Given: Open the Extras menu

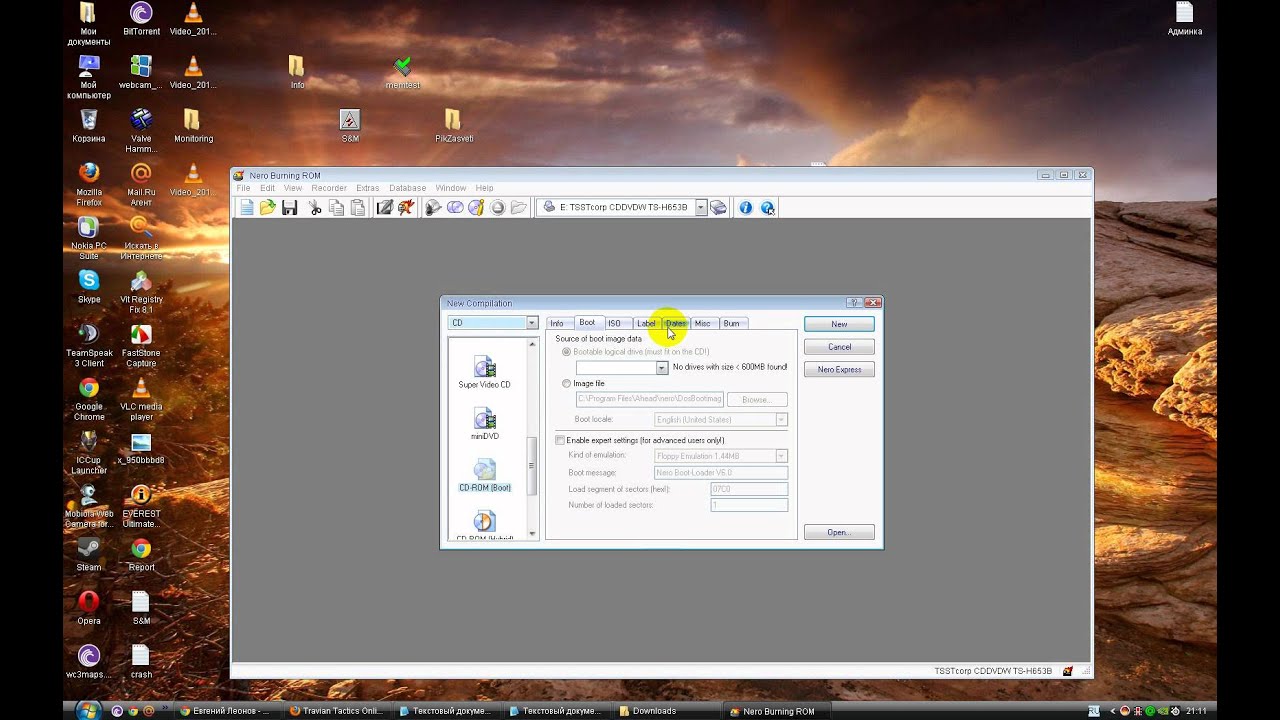Looking at the screenshot, I should pyautogui.click(x=368, y=188).
